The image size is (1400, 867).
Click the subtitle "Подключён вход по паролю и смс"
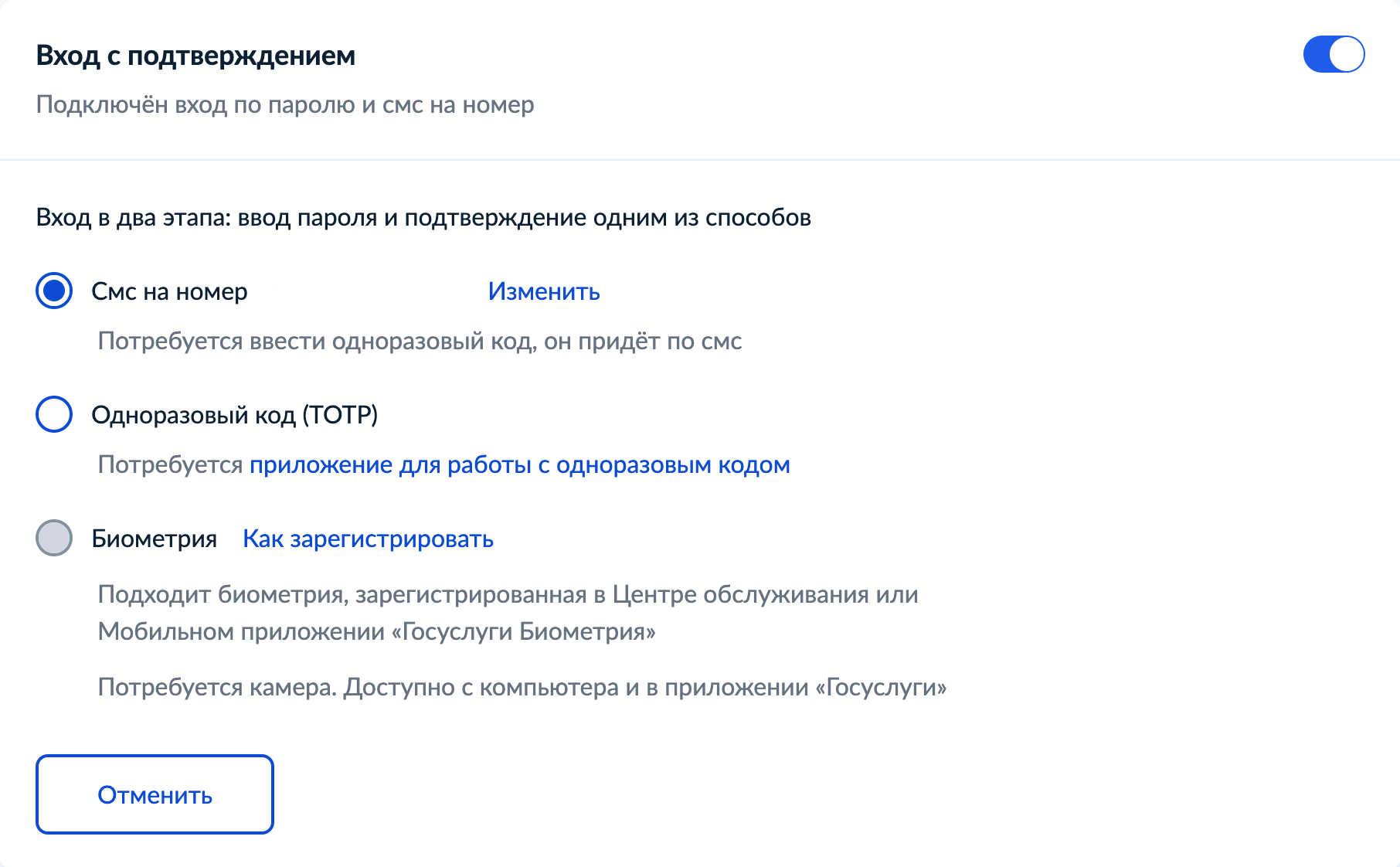click(285, 105)
